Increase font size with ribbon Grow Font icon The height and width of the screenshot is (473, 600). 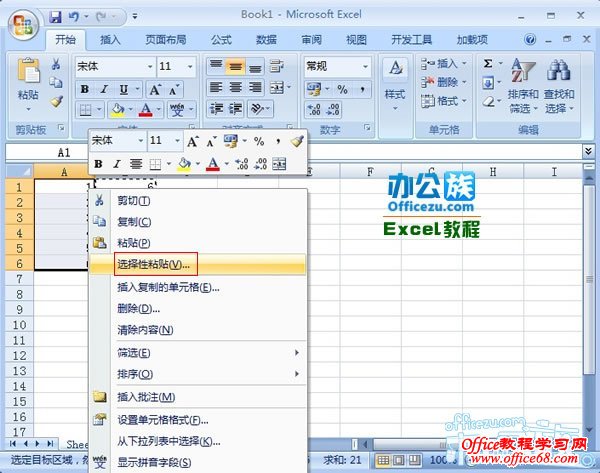(155, 90)
